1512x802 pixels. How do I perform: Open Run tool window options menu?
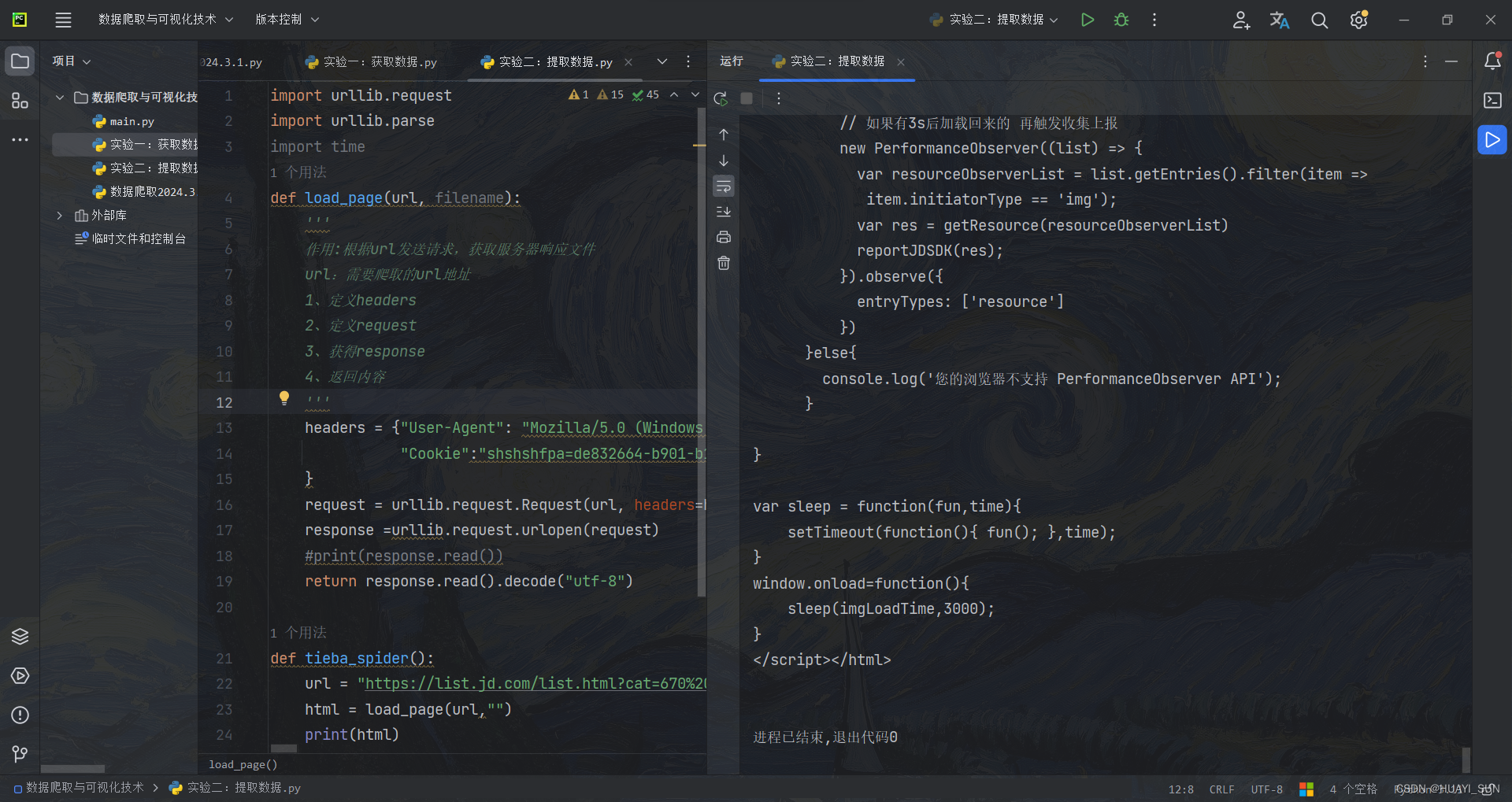click(1425, 61)
